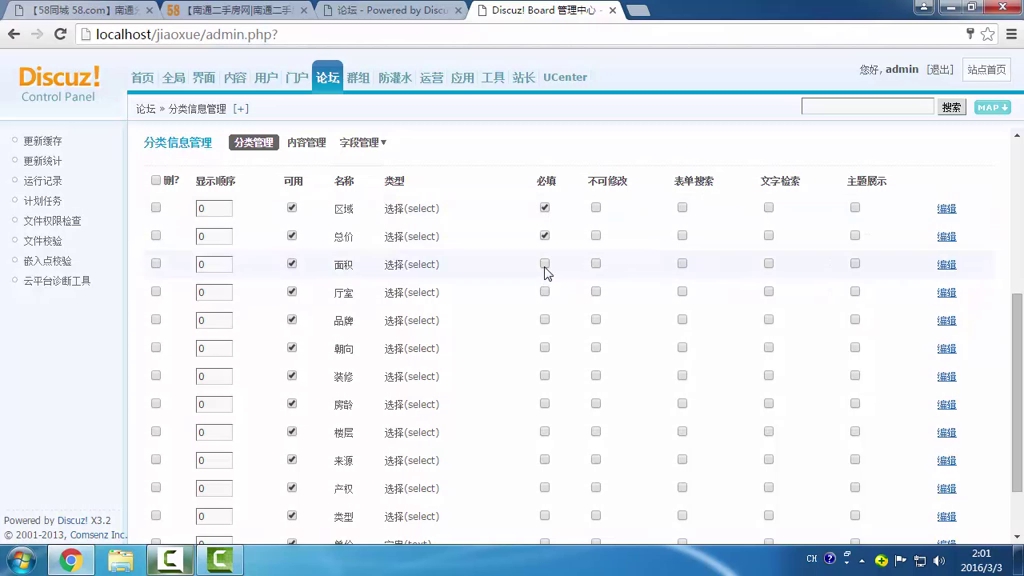Go back using the browser back arrow
Screen dimensions: 1024x576
pyautogui.click(x=14, y=34)
